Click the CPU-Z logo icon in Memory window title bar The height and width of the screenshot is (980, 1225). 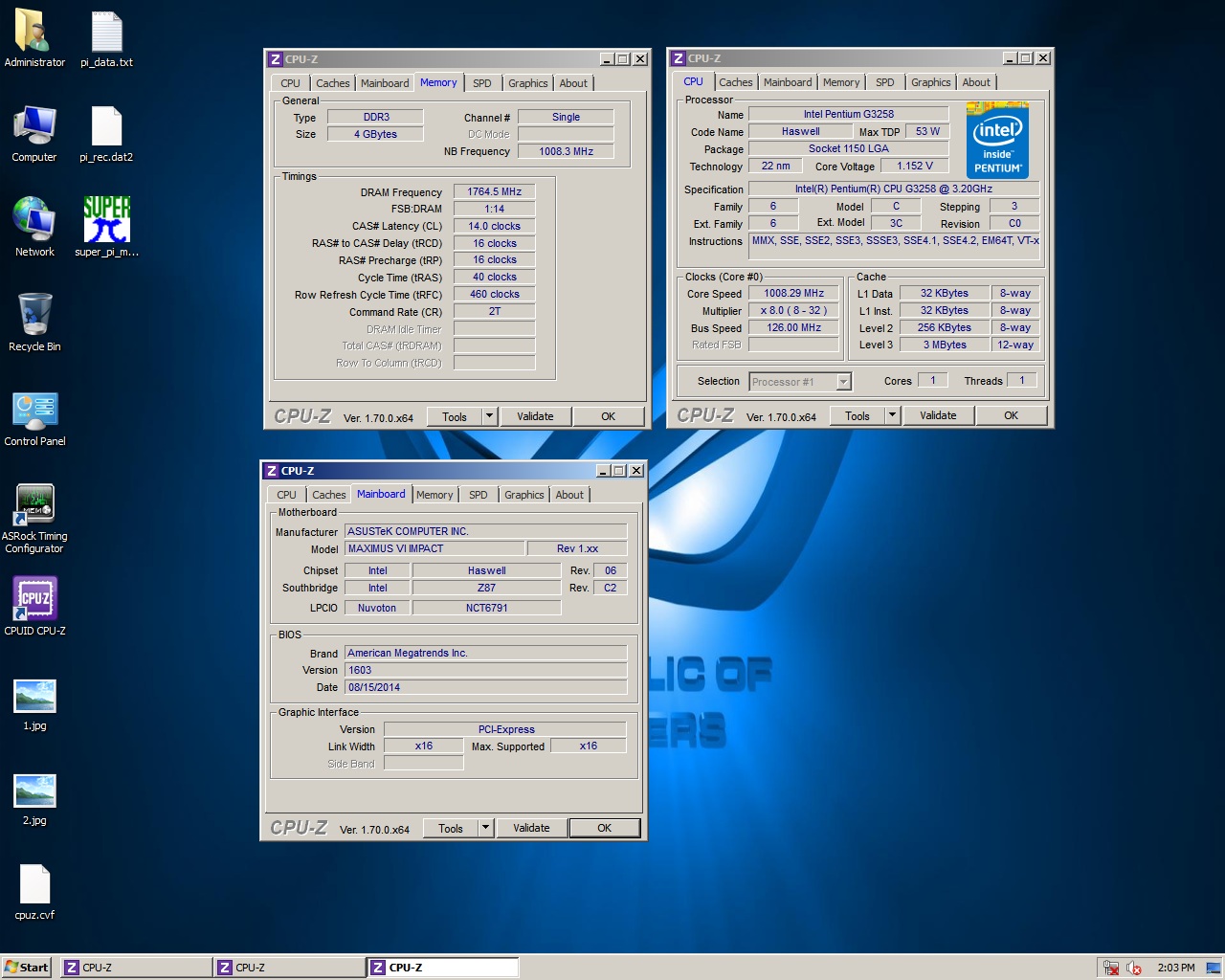pos(275,59)
